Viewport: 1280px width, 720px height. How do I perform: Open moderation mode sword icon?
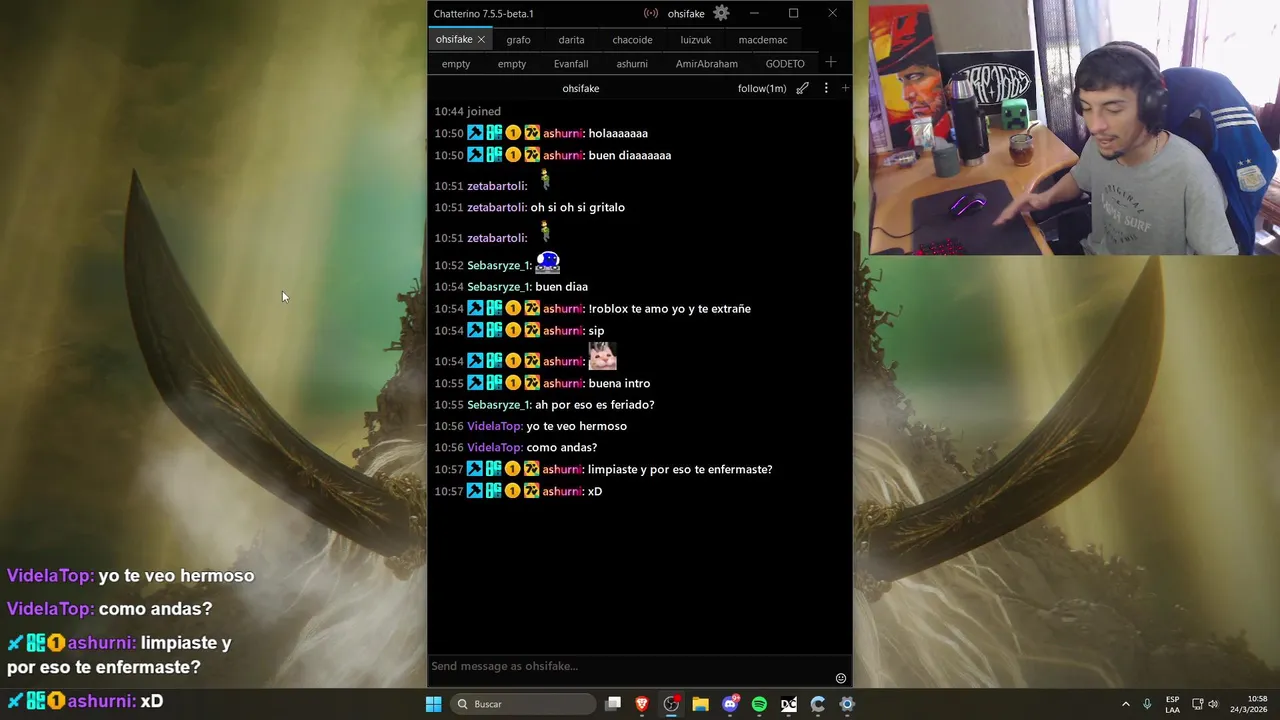(x=802, y=88)
